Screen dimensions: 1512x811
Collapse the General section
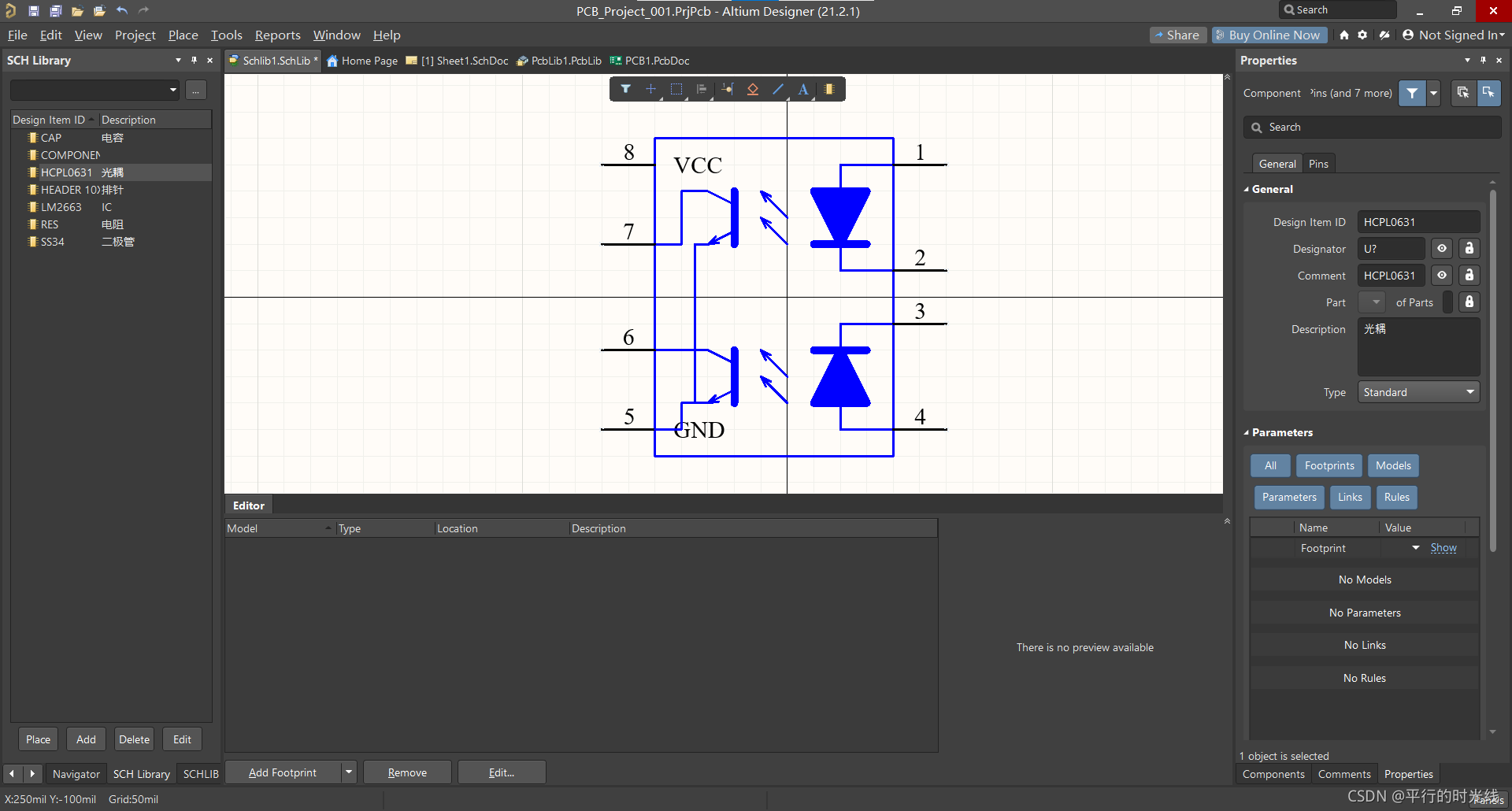(1247, 189)
